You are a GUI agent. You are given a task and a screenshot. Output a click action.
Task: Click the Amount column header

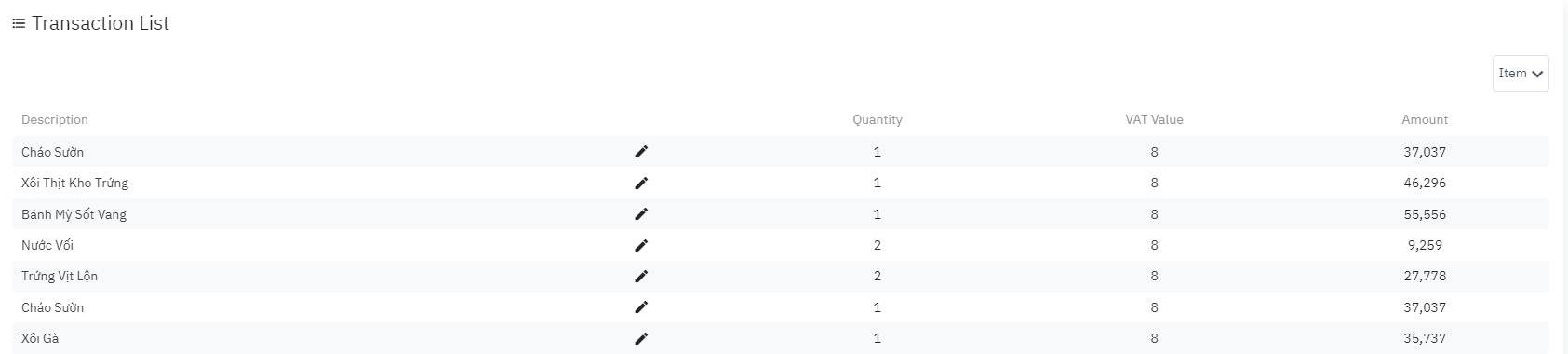[1425, 119]
